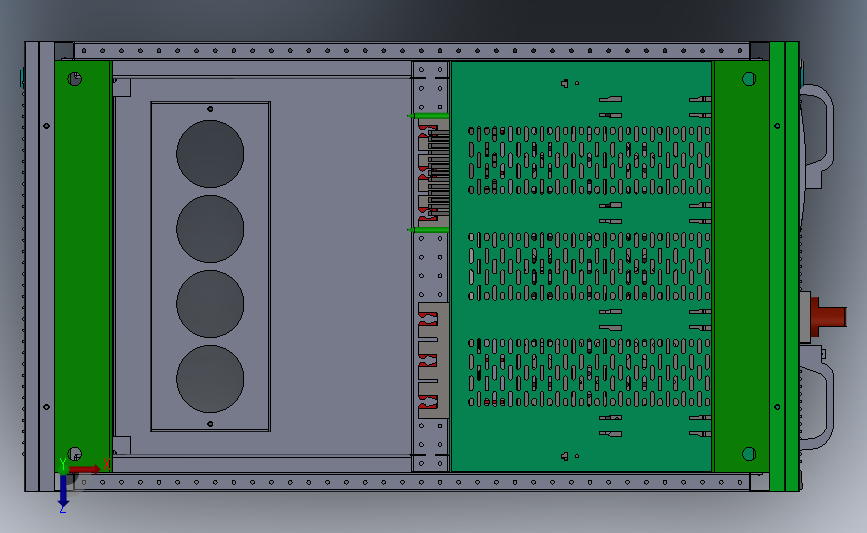Select the lower backplane connector with red clips
The image size is (867, 533).
coord(433,360)
